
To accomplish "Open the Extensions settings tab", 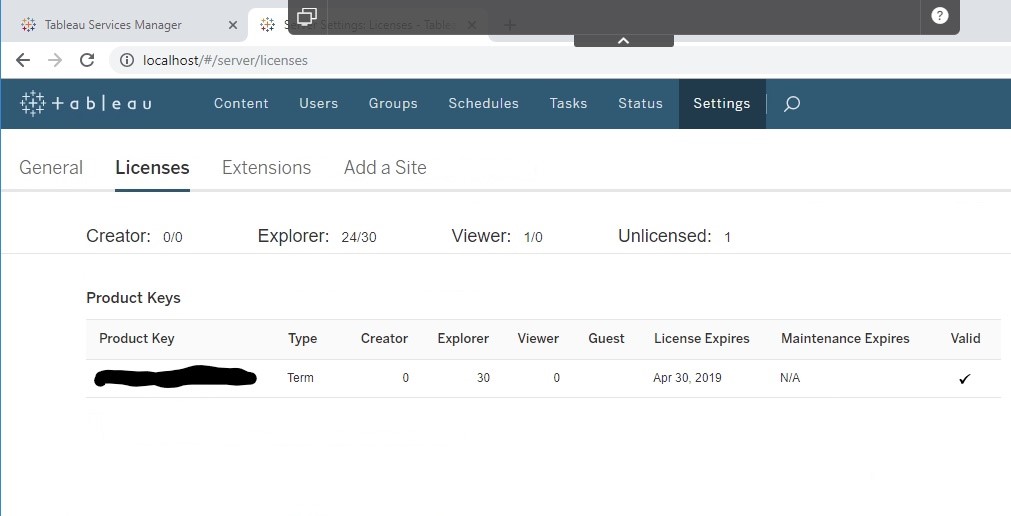I will point(266,168).
